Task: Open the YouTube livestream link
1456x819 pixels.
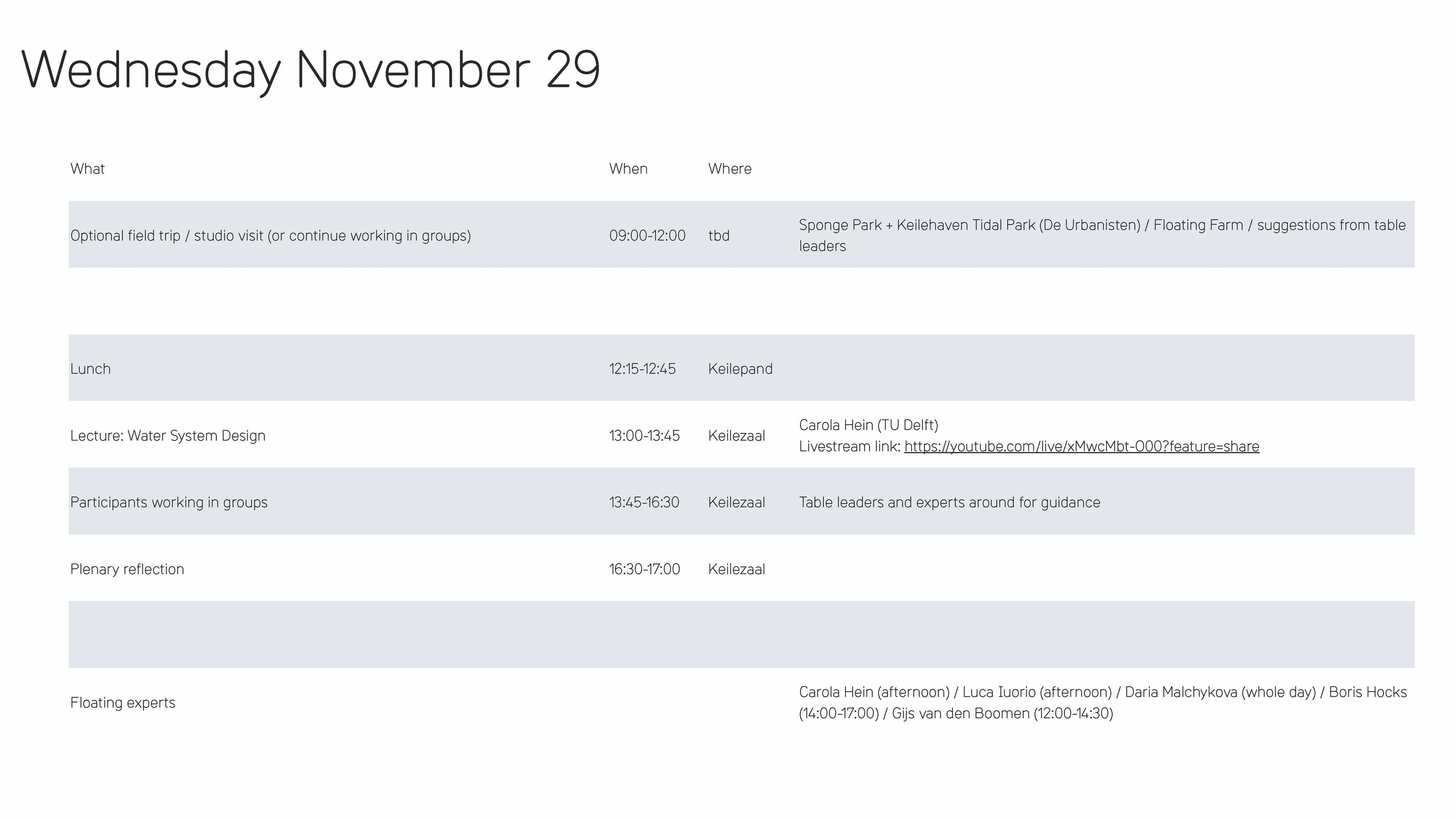Action: pyautogui.click(x=1081, y=447)
